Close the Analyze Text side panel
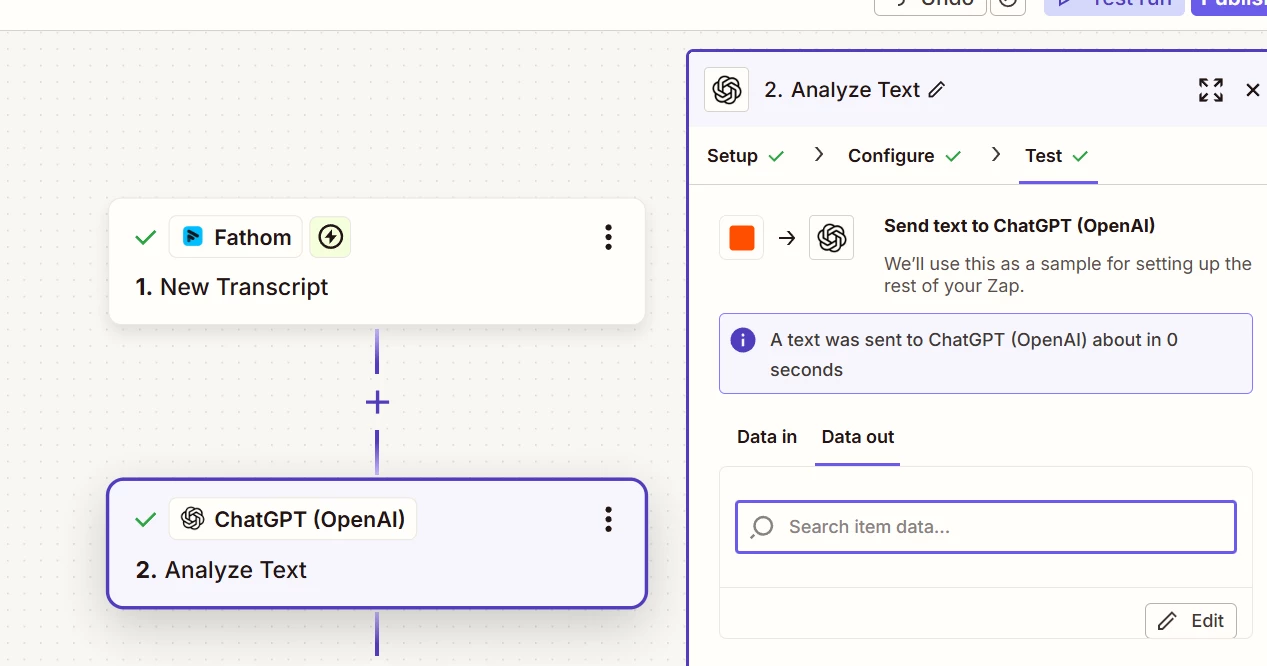Image resolution: width=1267 pixels, height=666 pixels. click(1252, 90)
